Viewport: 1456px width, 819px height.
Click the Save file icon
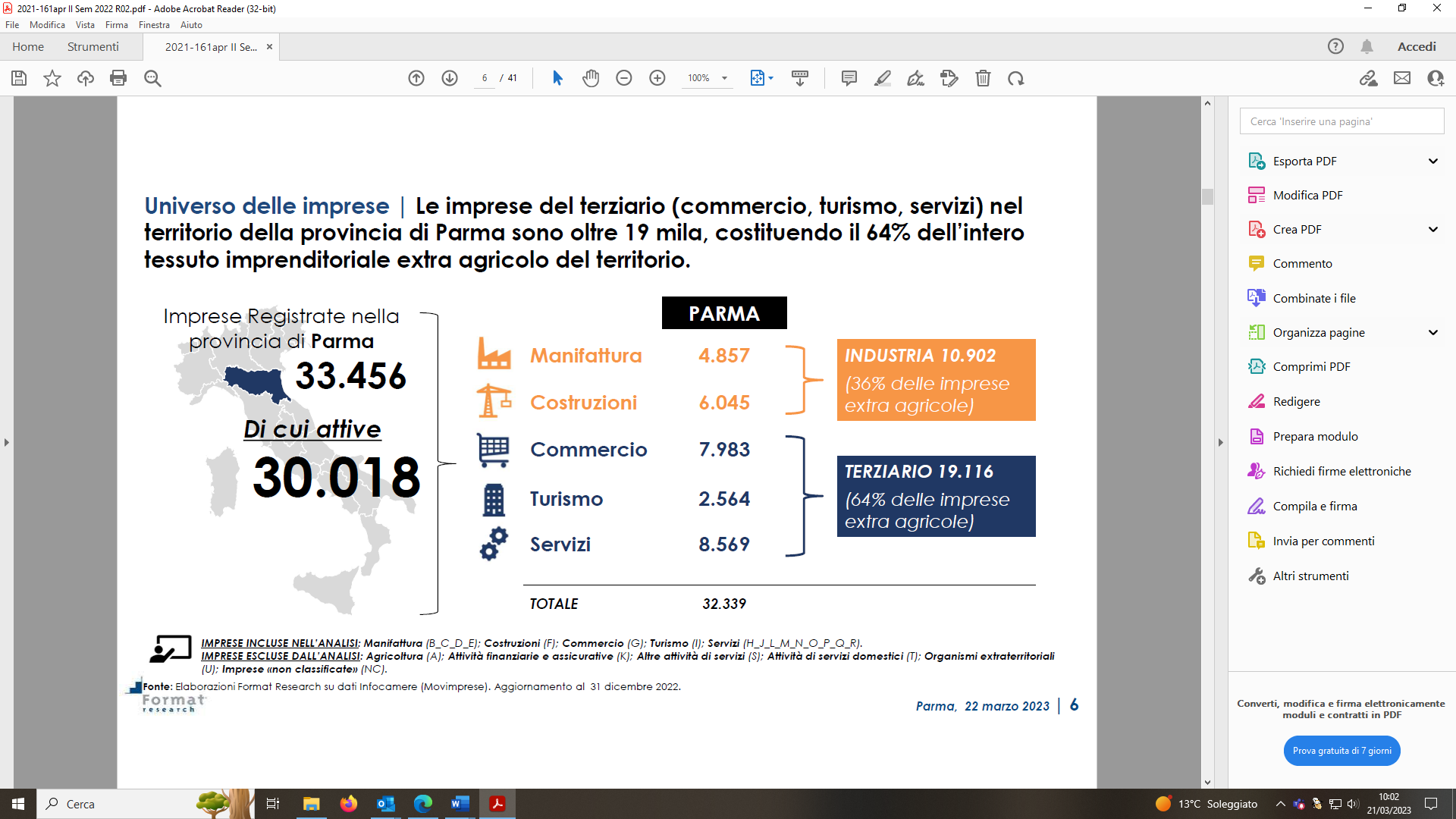click(19, 78)
